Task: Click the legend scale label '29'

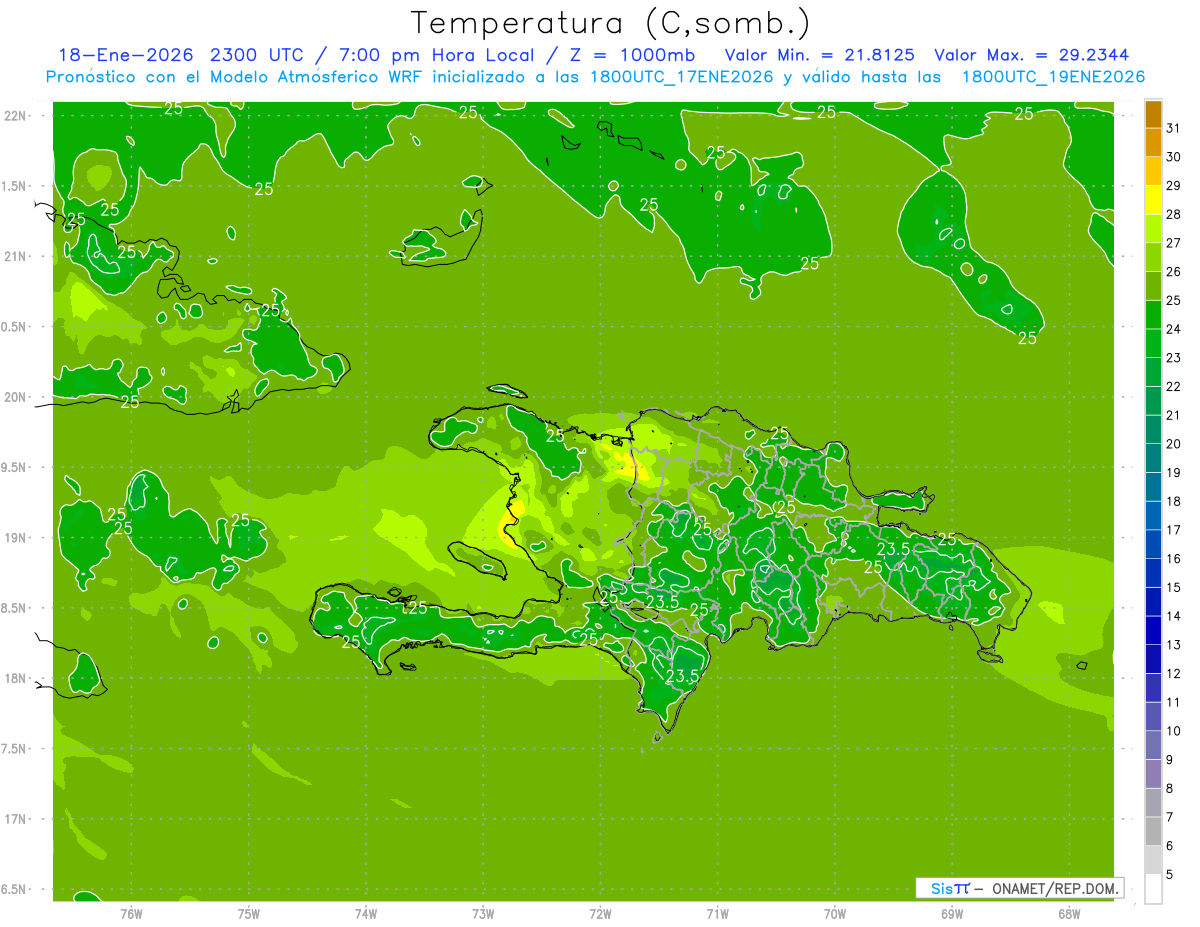Action: [x=1173, y=186]
